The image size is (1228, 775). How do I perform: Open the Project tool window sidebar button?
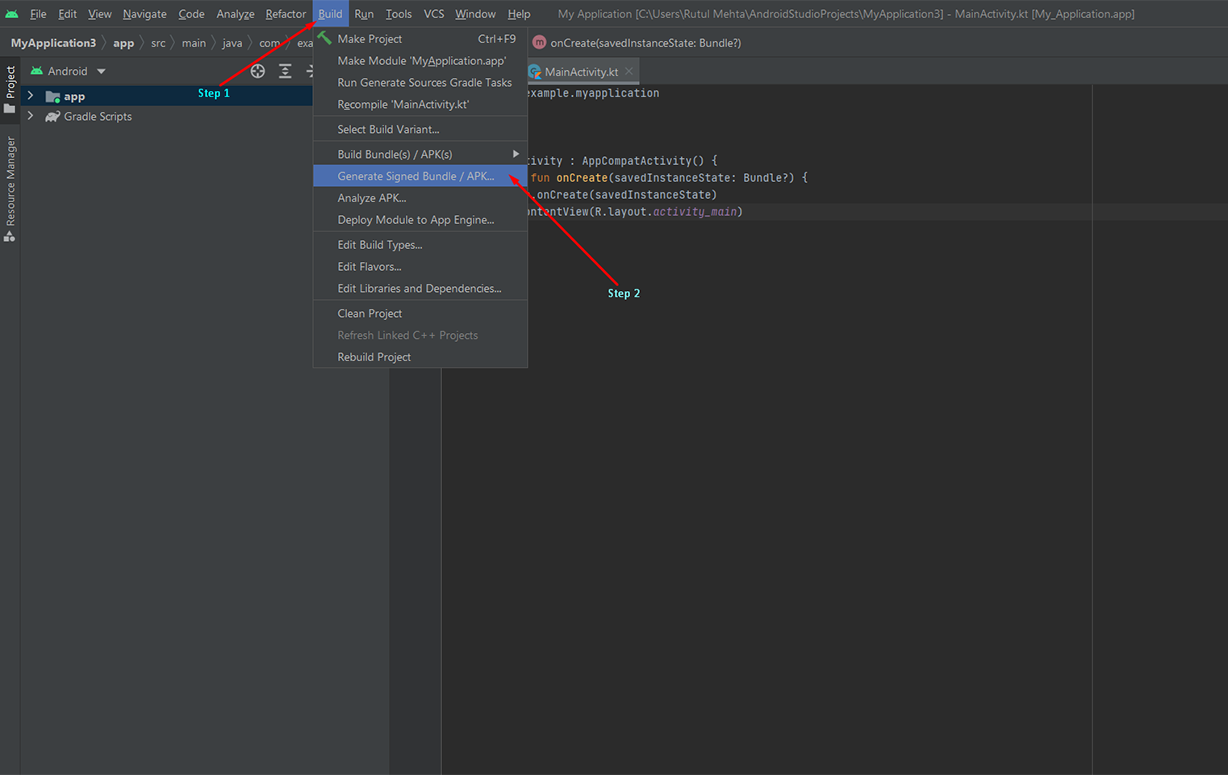point(10,90)
